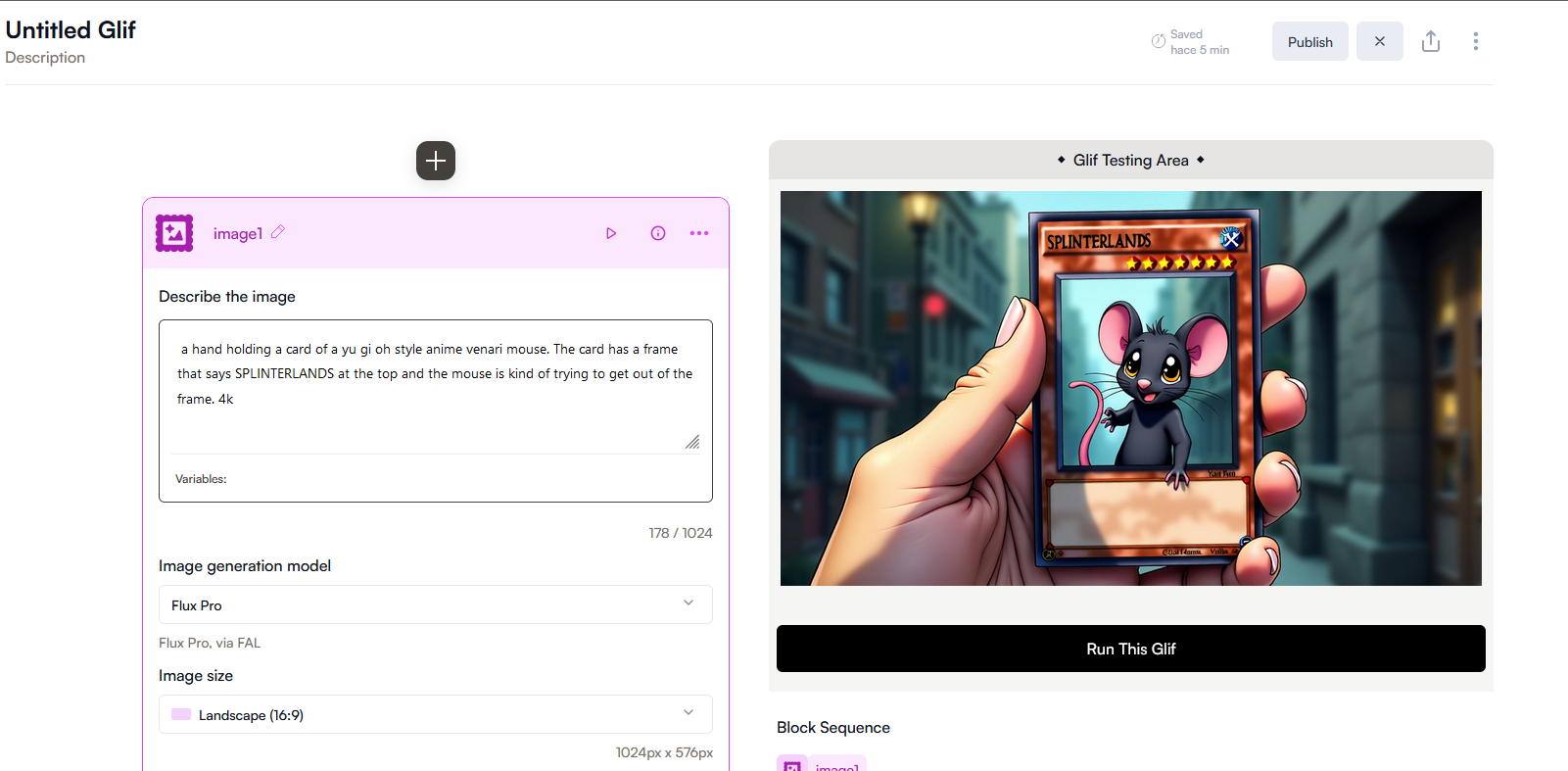This screenshot has height=771, width=1568.
Task: Click the Variables: label
Action: pyautogui.click(x=201, y=479)
